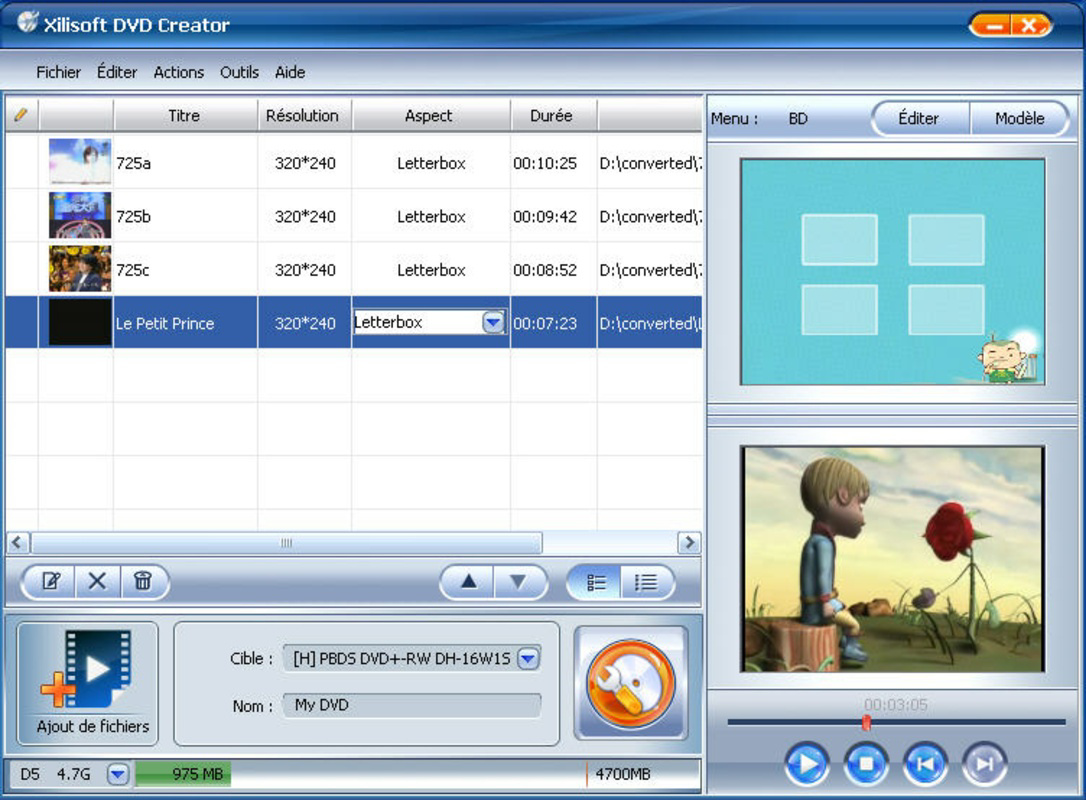
Task: Click the pencil icon column header
Action: 21,115
